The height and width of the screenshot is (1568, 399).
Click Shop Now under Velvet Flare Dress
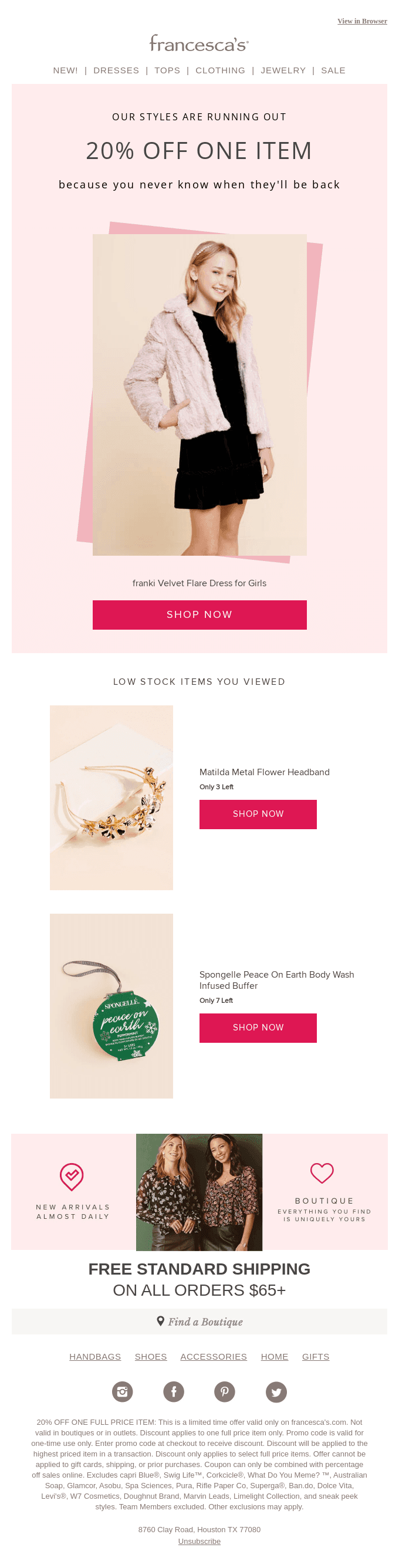click(x=199, y=615)
